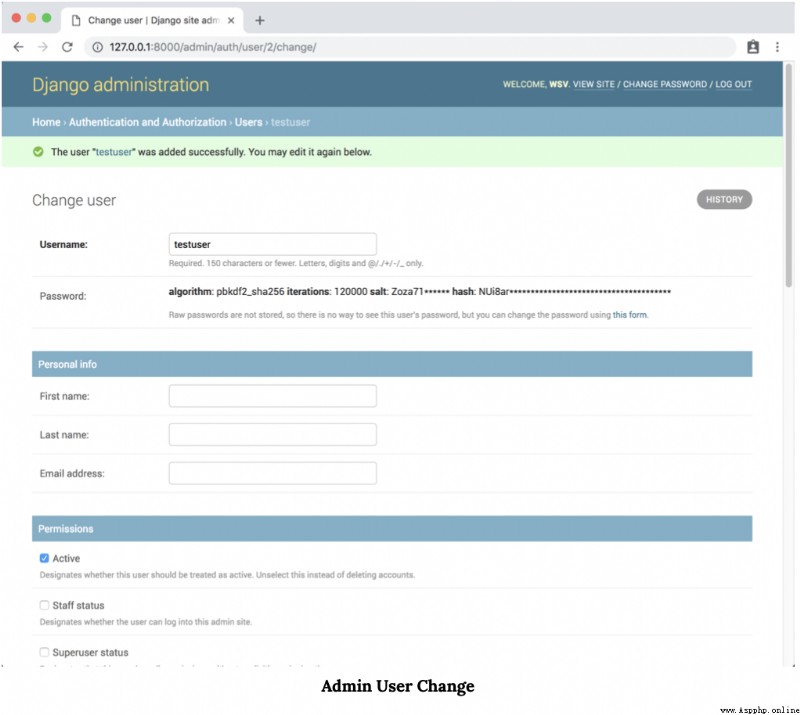Open the 'this form' password change link
Image resolution: width=800 pixels, height=715 pixels.
click(x=630, y=315)
